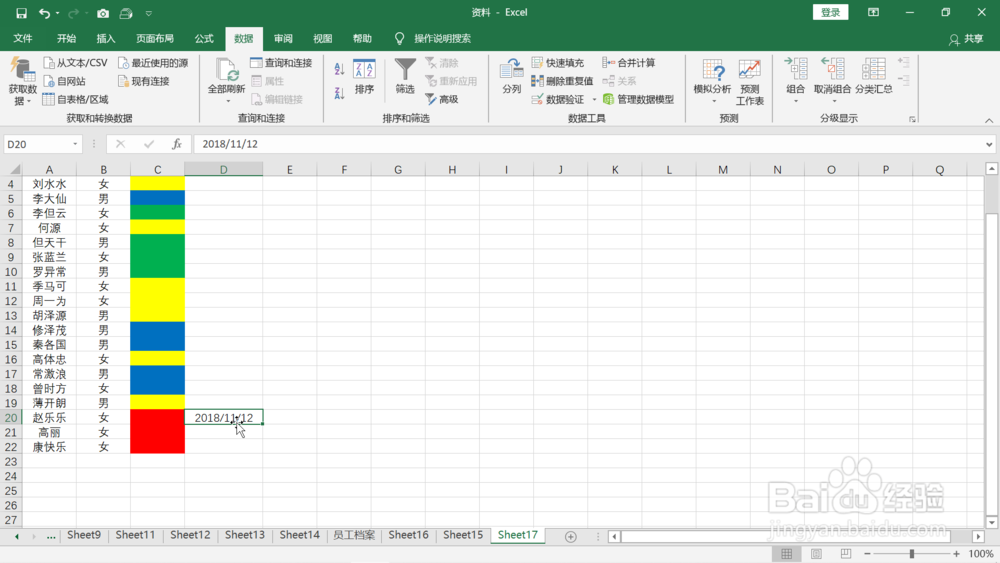Click the Undo arrow icon

coord(44,13)
